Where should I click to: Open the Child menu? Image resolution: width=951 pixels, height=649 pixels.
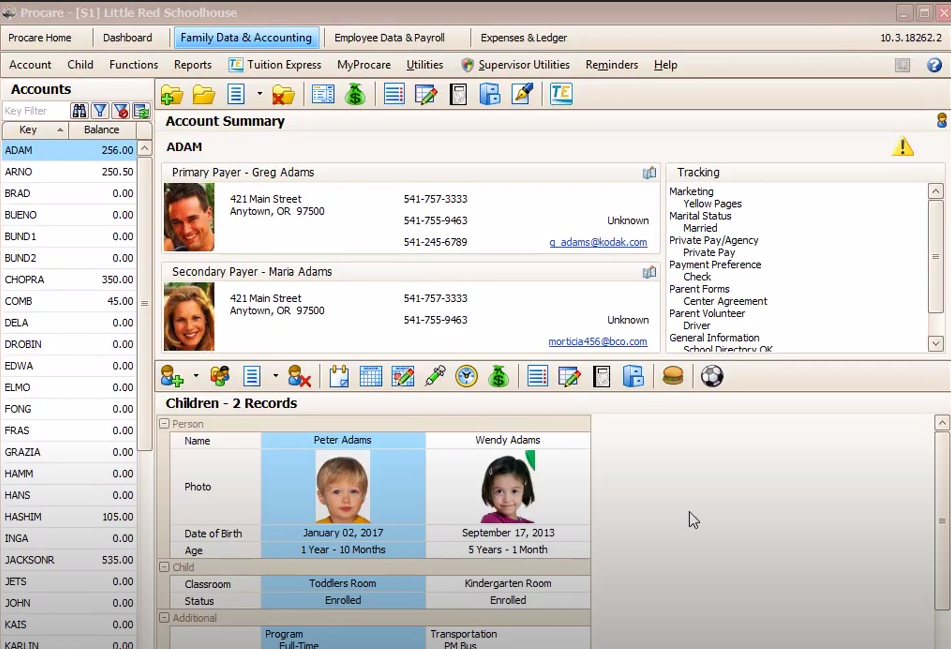tap(80, 65)
